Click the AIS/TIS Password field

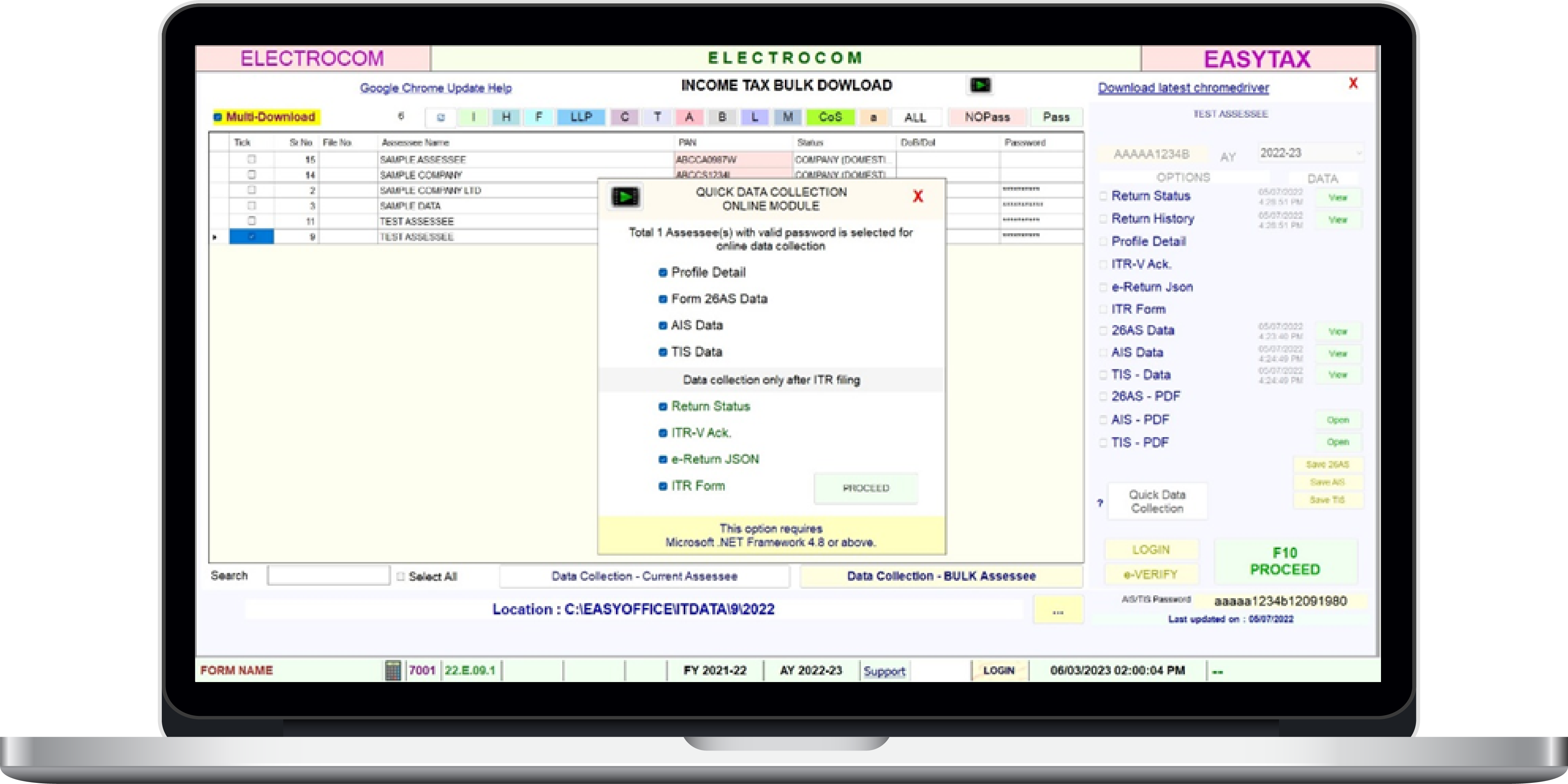1280,602
